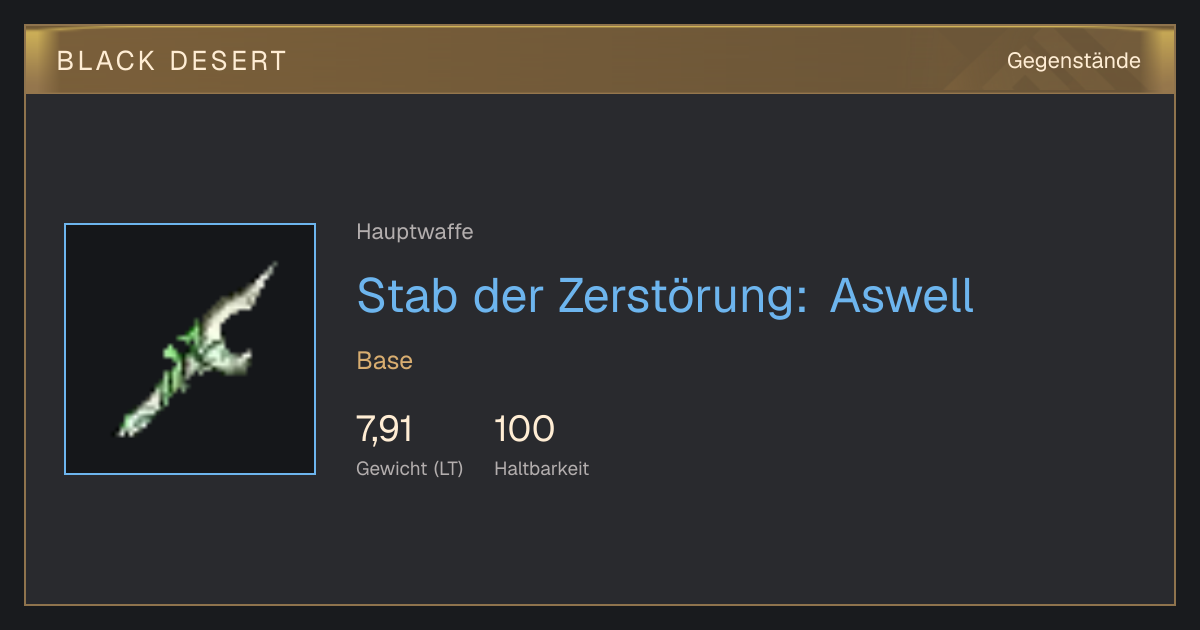Click the 100 durability value
The width and height of the screenshot is (1200, 630).
coord(524,429)
